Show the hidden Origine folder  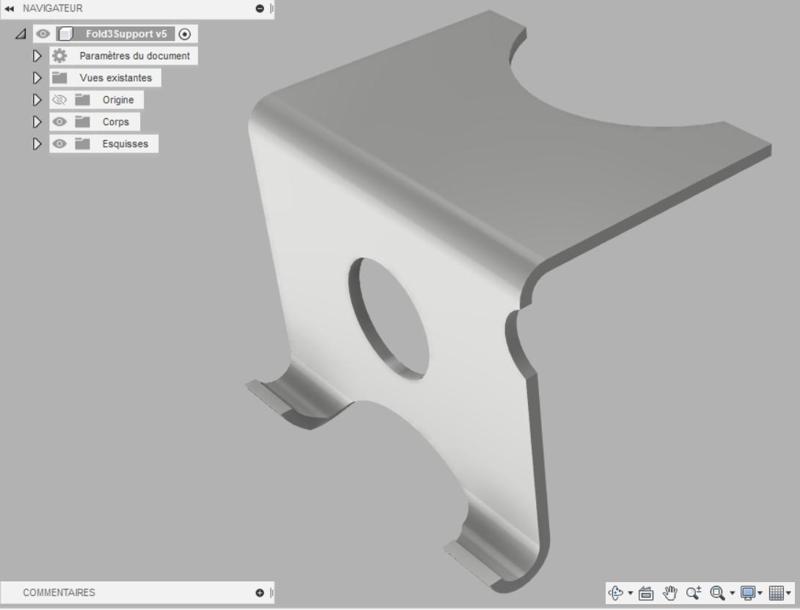point(60,99)
